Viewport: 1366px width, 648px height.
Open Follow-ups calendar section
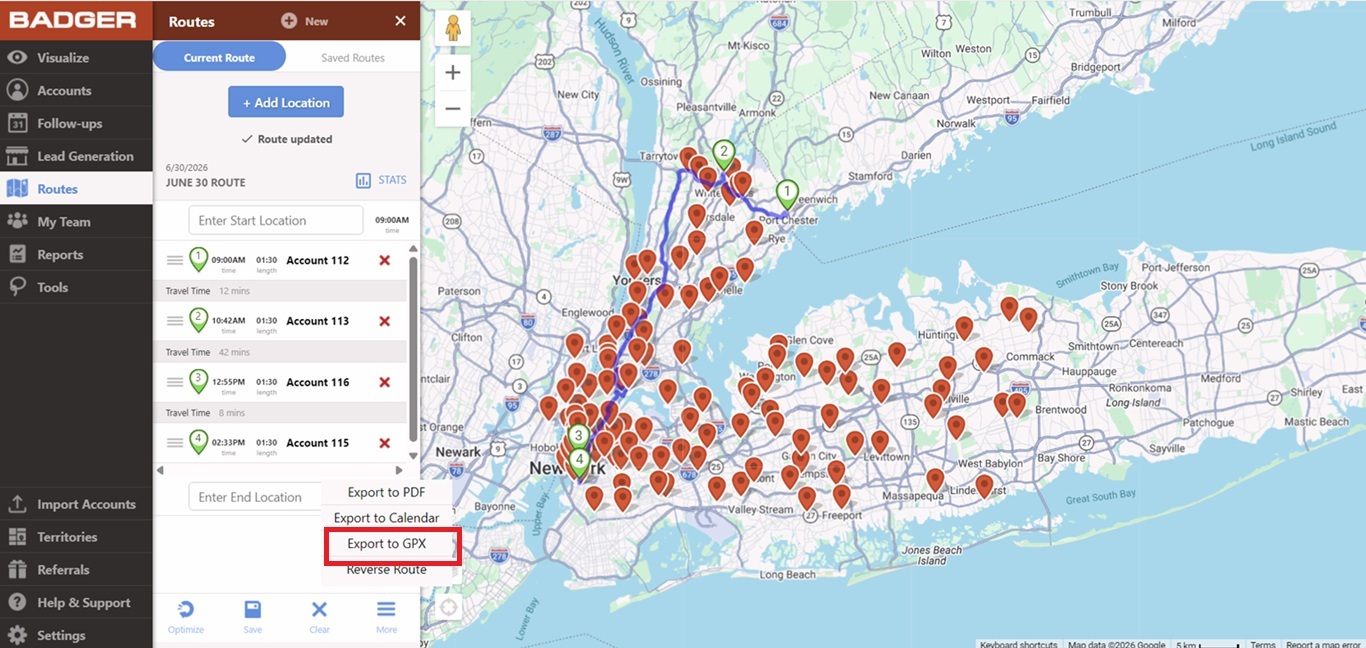pyautogui.click(x=76, y=124)
